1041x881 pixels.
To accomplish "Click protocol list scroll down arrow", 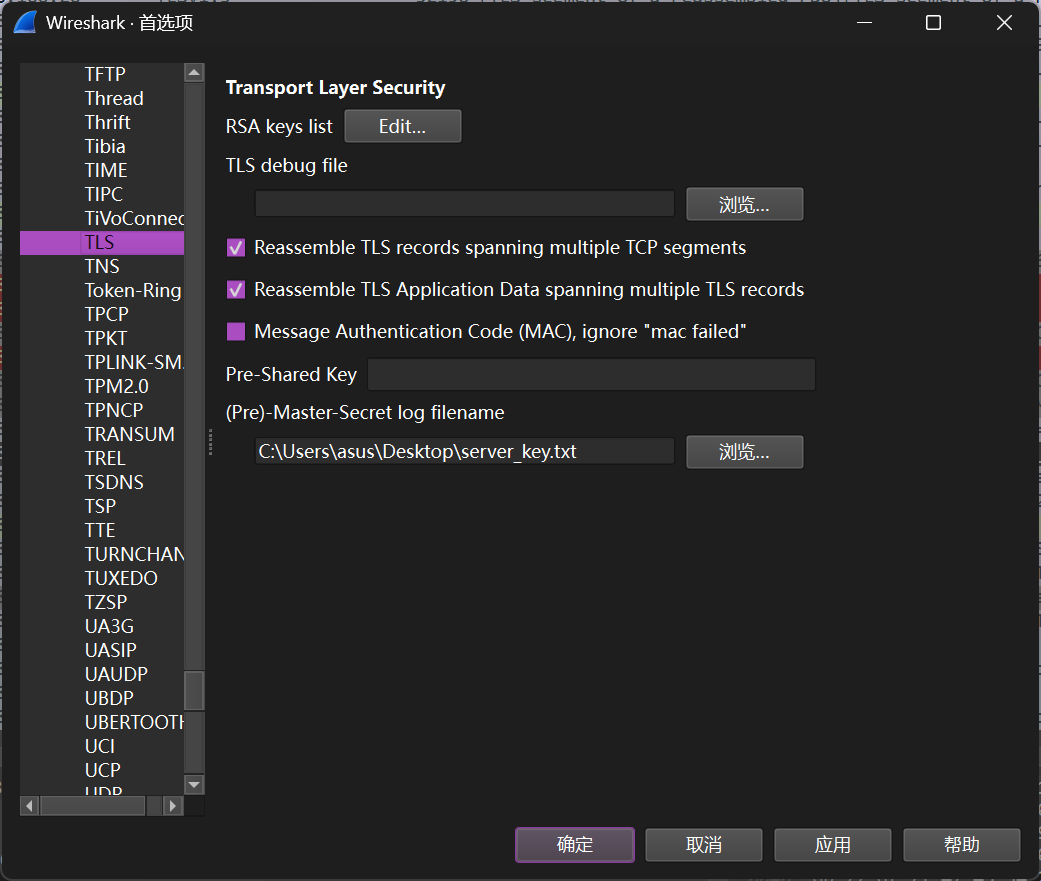I will click(x=194, y=784).
